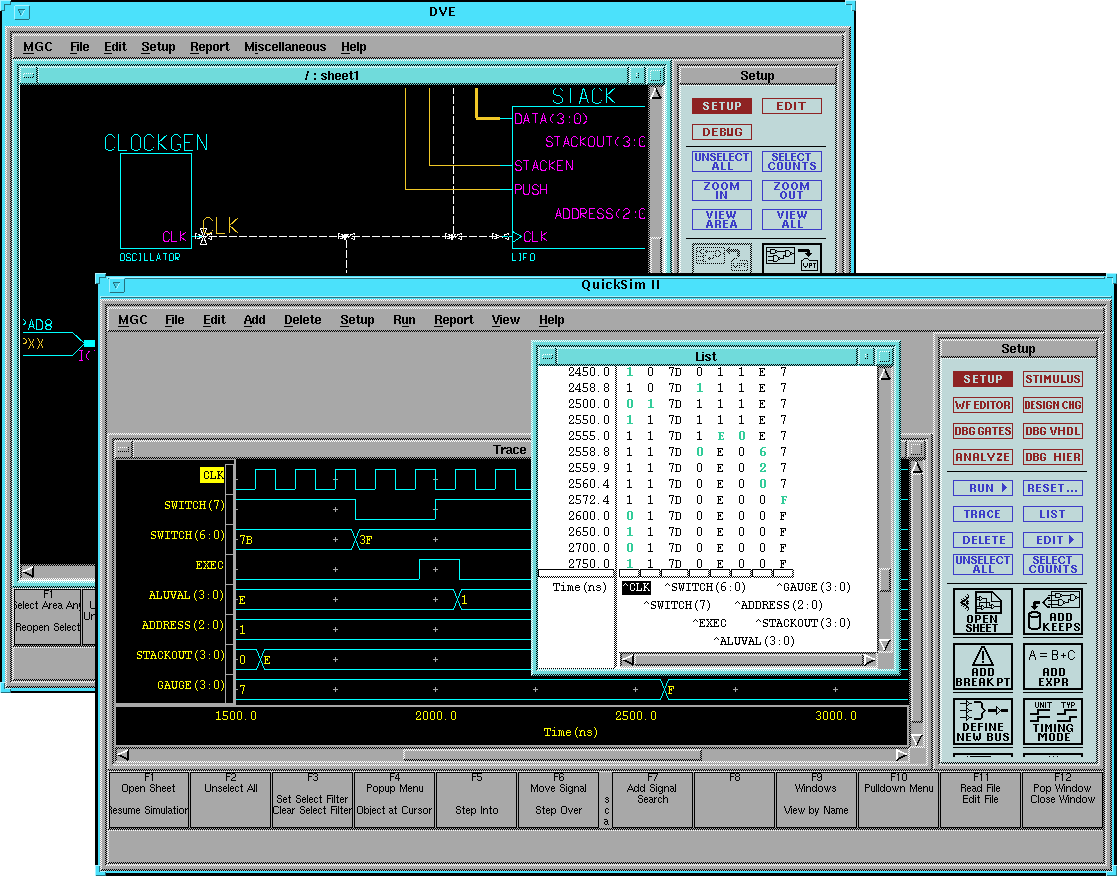
Task: Select the DEBUG palette in DVE
Action: [722, 132]
